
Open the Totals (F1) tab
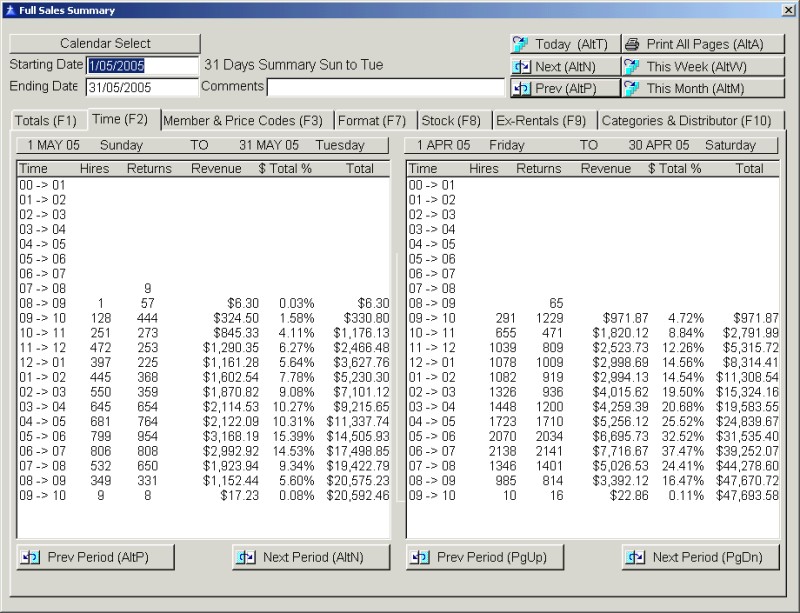click(x=46, y=121)
